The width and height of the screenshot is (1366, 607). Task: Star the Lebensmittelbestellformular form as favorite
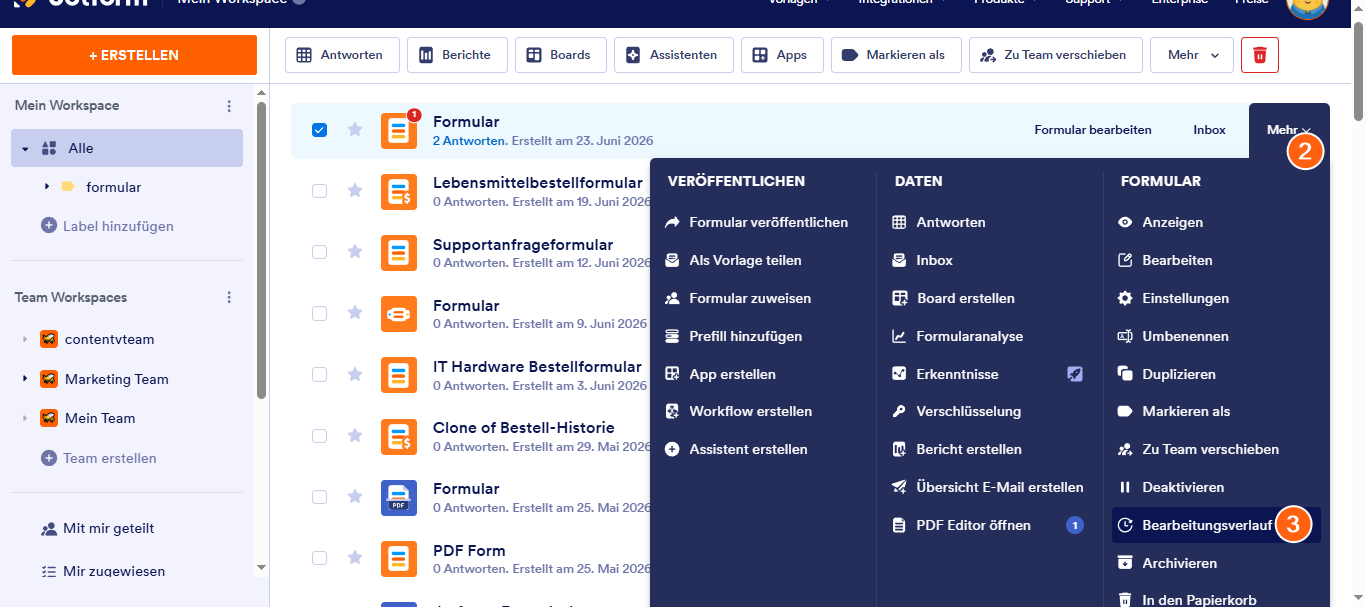(355, 190)
